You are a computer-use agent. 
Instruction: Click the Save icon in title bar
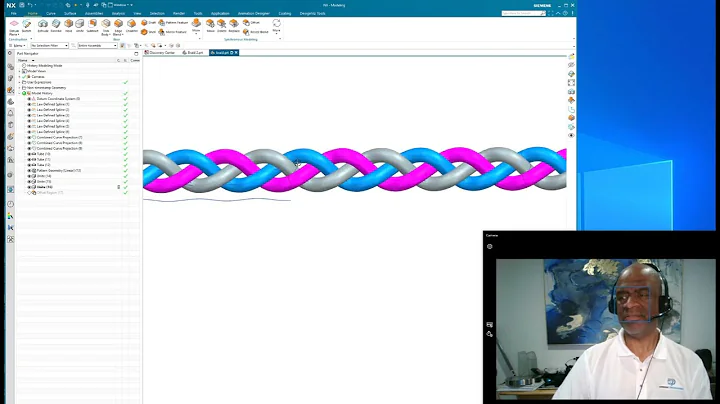click(x=22, y=5)
